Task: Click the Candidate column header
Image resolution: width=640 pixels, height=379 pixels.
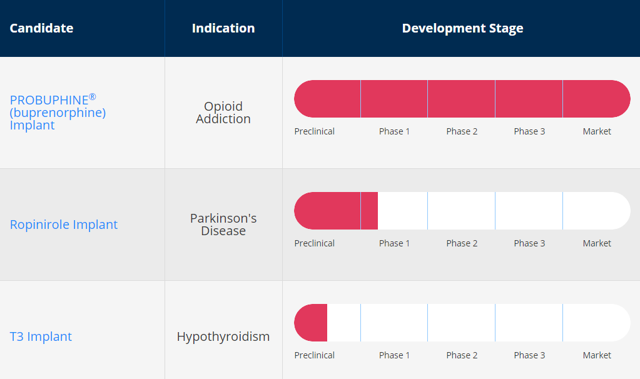Action: (42, 28)
